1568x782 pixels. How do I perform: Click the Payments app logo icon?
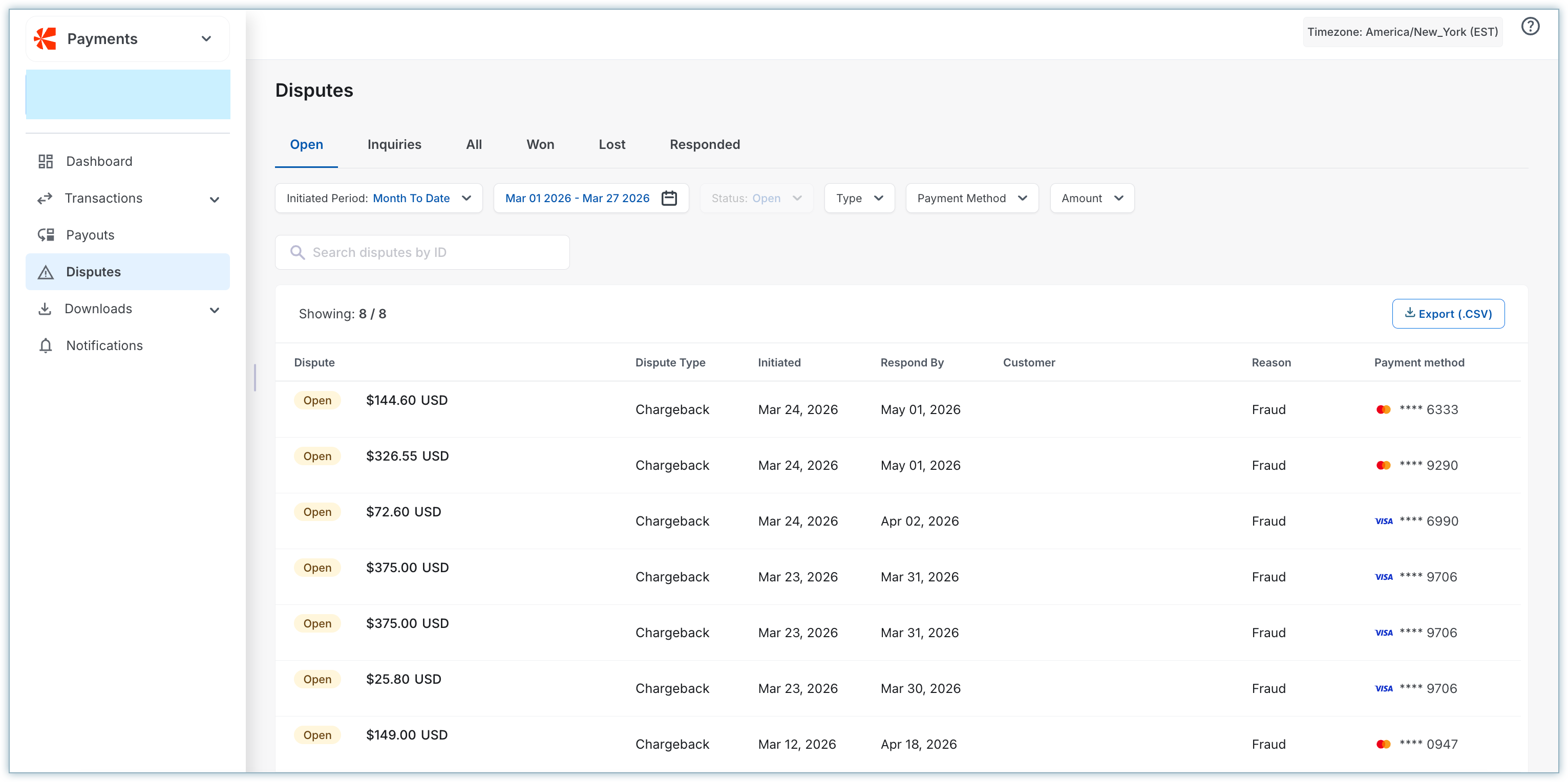pyautogui.click(x=45, y=38)
